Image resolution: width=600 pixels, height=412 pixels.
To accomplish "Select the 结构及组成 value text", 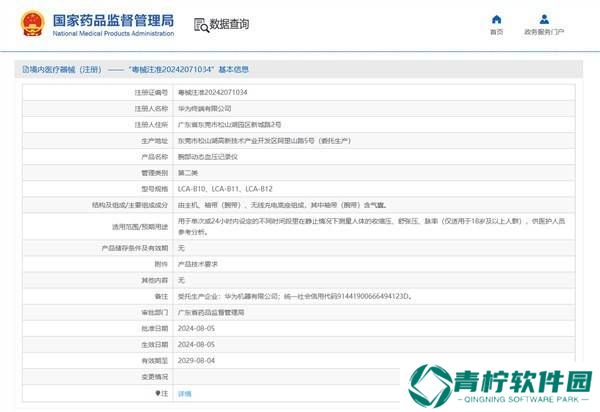I will tap(282, 205).
